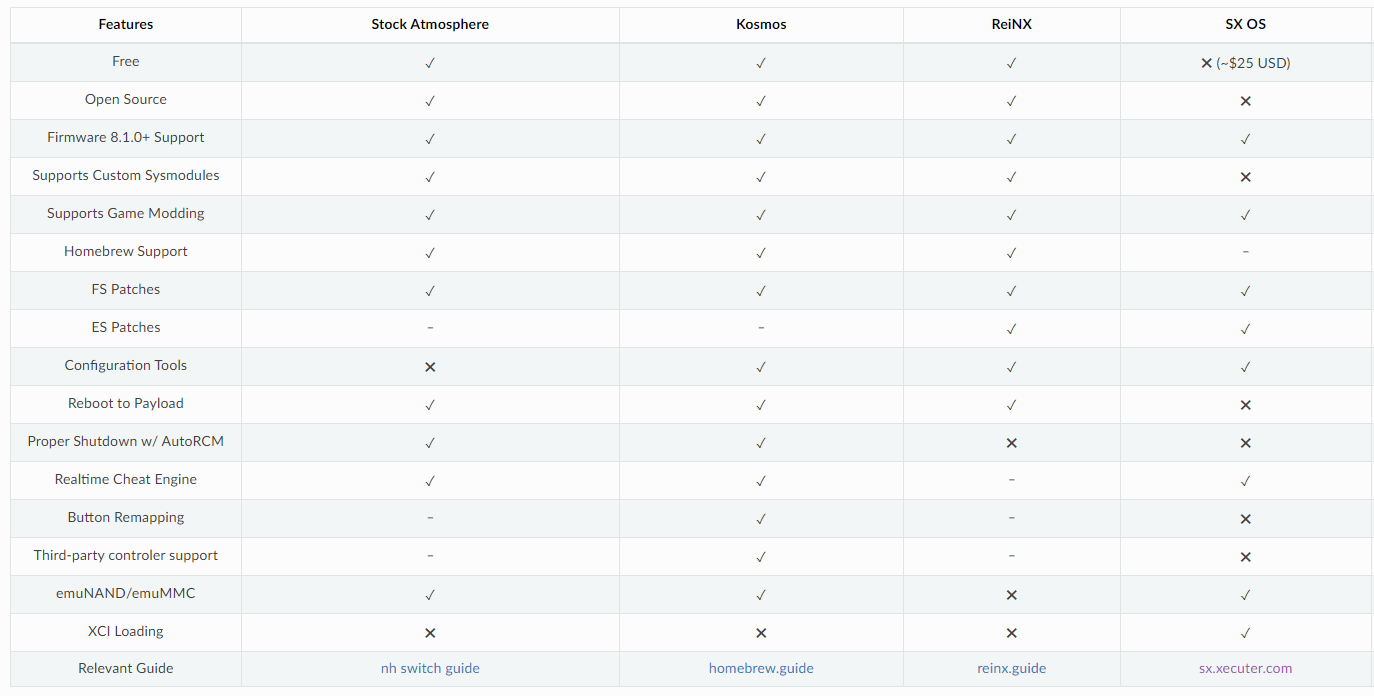Viewport: 1374px width, 696px height.
Task: Select the Proper Shutdown w/ AutoRCM label
Action: point(126,441)
